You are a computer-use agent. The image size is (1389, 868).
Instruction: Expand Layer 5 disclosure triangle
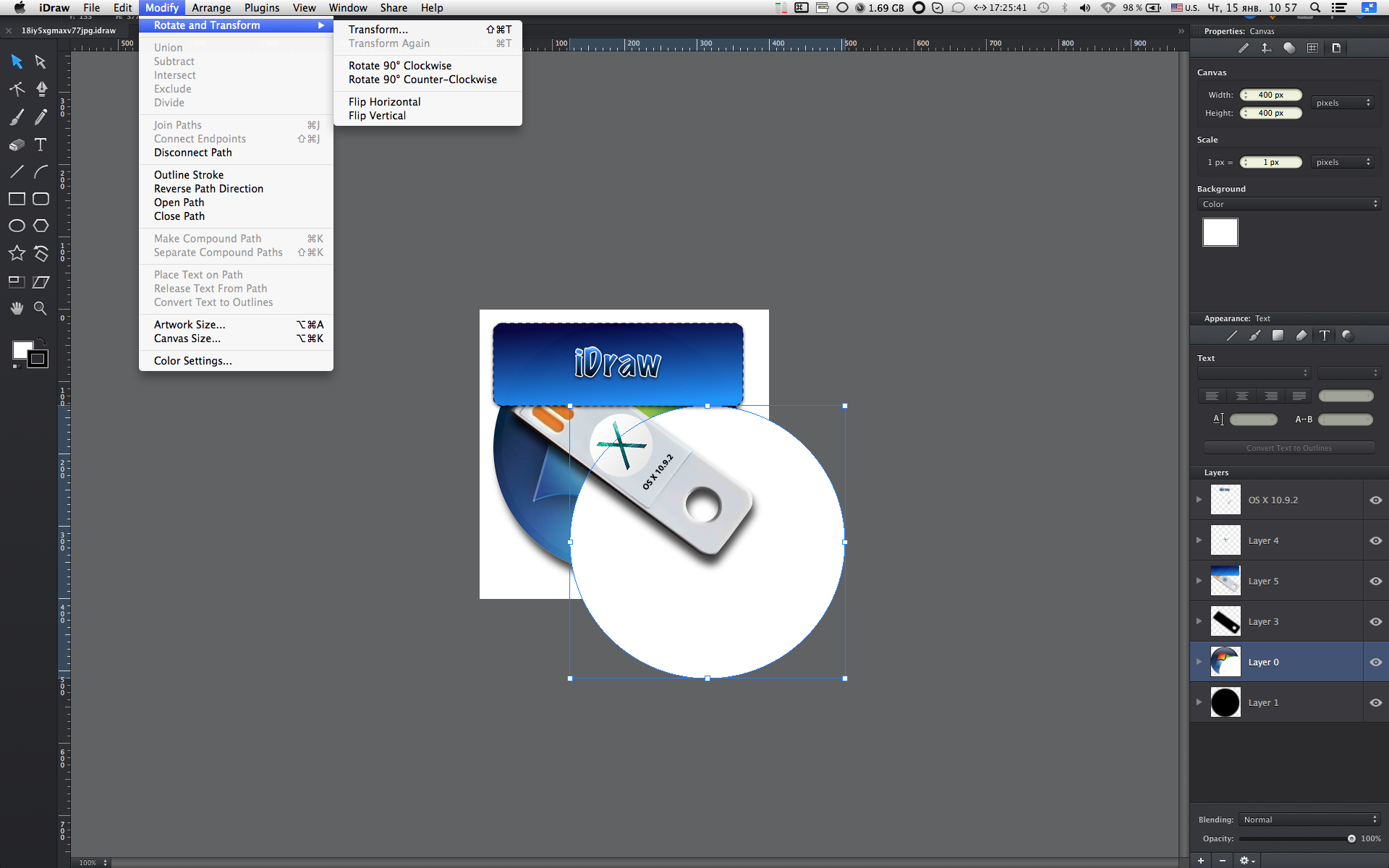(x=1199, y=581)
